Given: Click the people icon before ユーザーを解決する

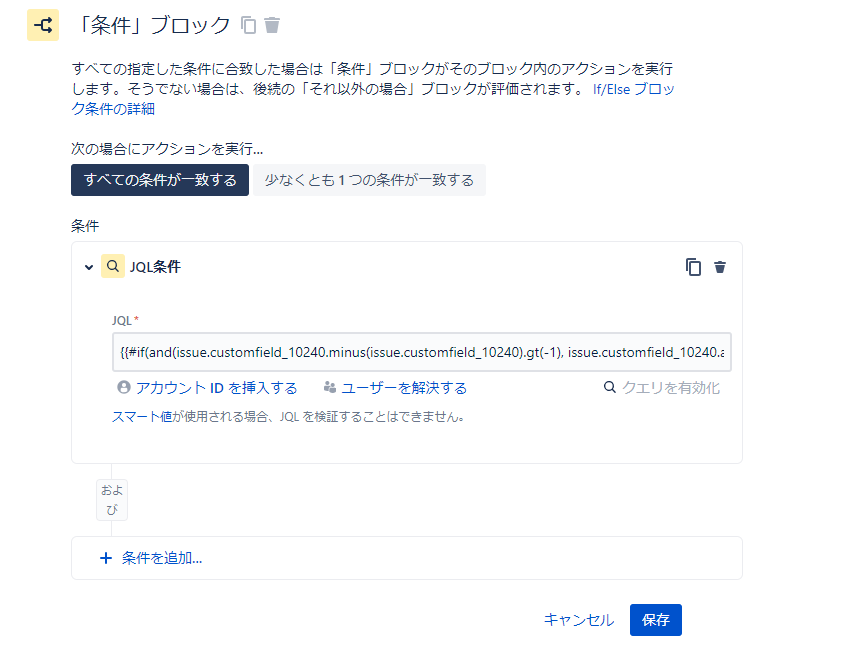Looking at the screenshot, I should [x=330, y=386].
